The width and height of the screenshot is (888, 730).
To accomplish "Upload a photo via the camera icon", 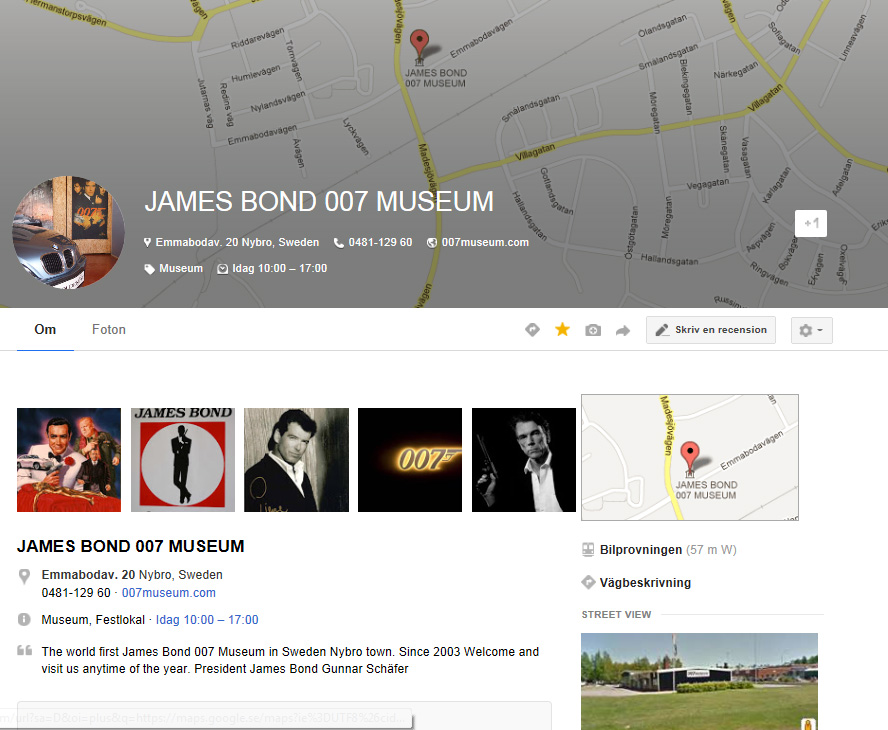I will 592,329.
